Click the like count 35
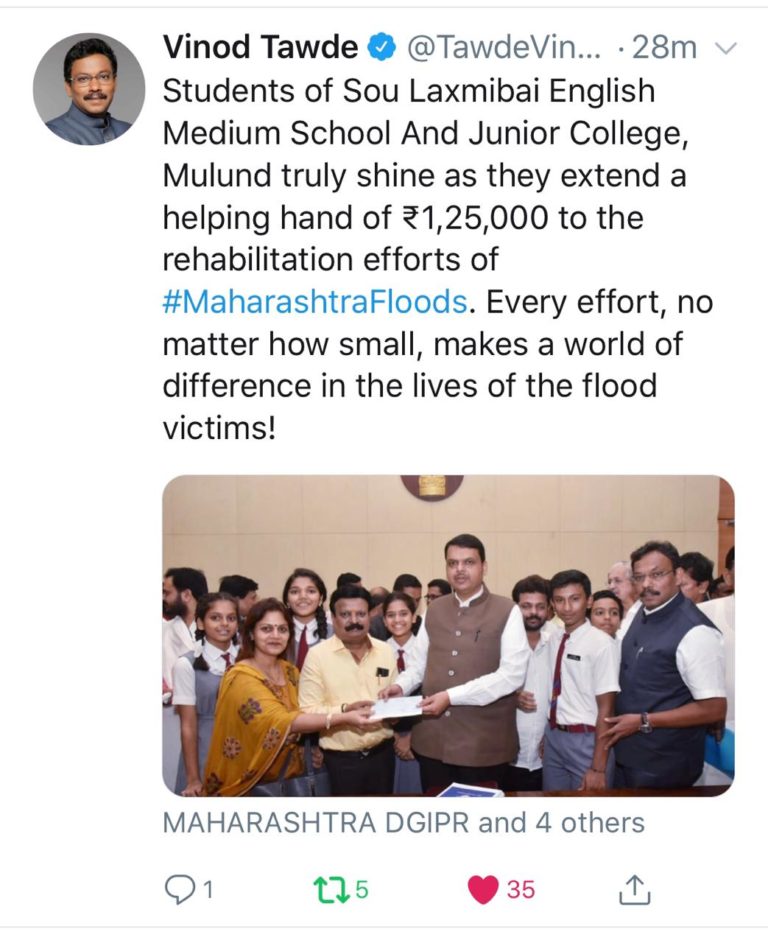768x943 pixels. pyautogui.click(x=521, y=889)
